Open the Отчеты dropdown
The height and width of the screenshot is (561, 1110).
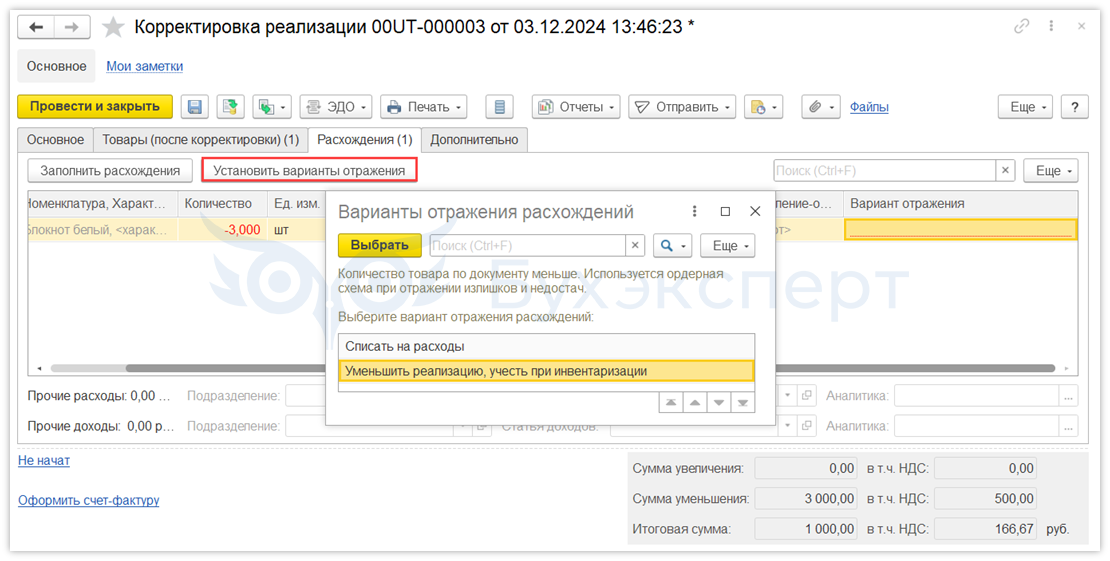pyautogui.click(x=576, y=107)
